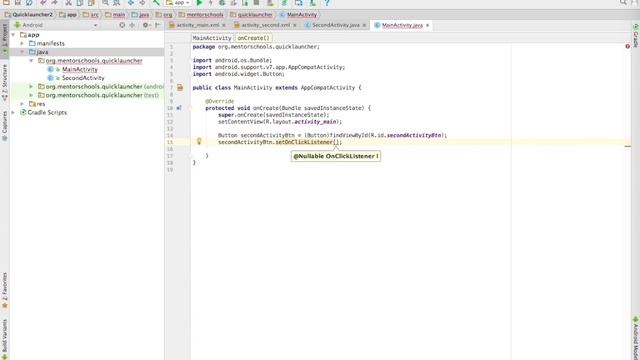Click the setOnClickListener method call in code
This screenshot has height=360, width=640.
[x=304, y=142]
